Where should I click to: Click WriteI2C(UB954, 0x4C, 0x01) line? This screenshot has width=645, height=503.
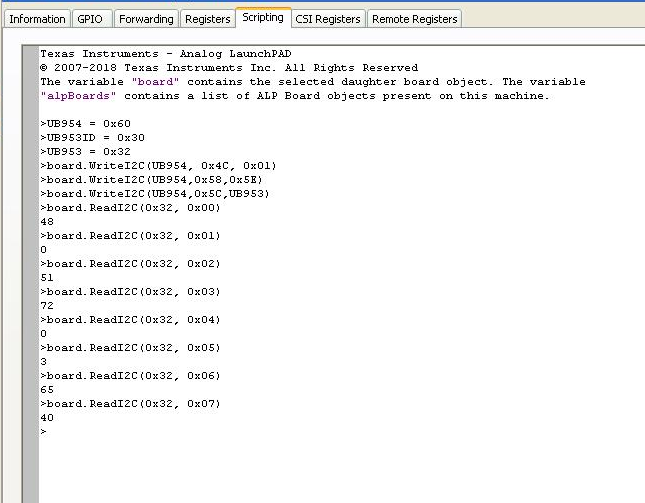(x=158, y=166)
